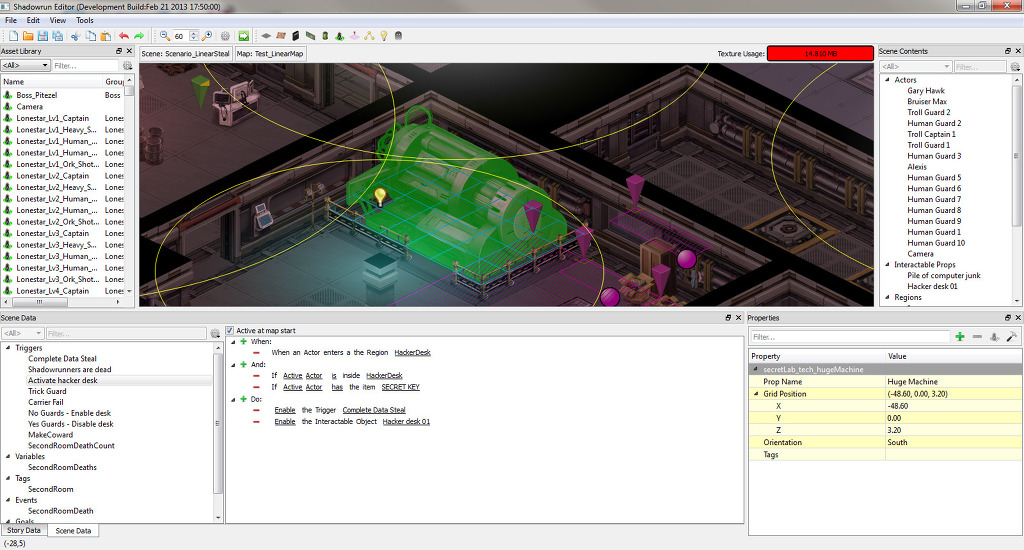This screenshot has height=550, width=1024.
Task: Click the Name column header in Asset Library
Action: pyautogui.click(x=52, y=82)
